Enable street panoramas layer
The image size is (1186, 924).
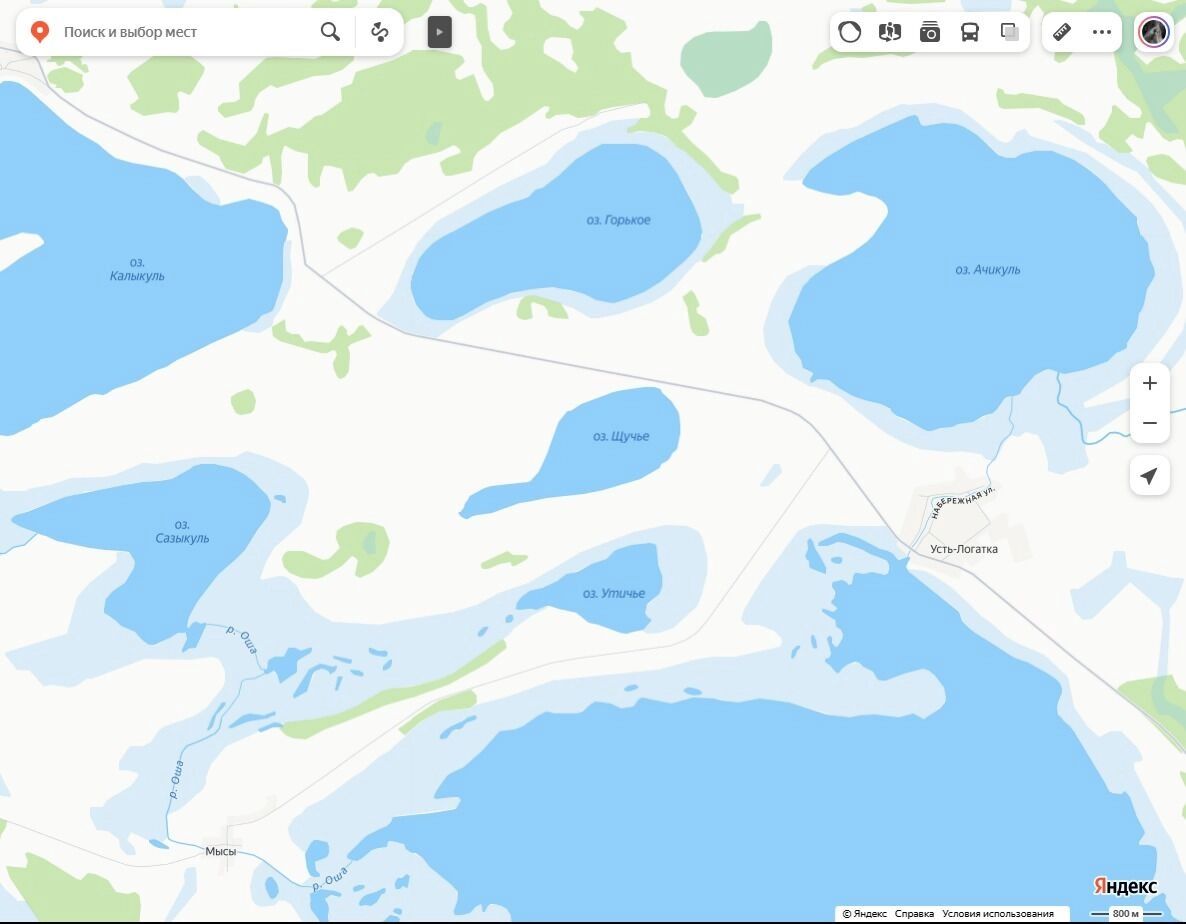coord(890,32)
